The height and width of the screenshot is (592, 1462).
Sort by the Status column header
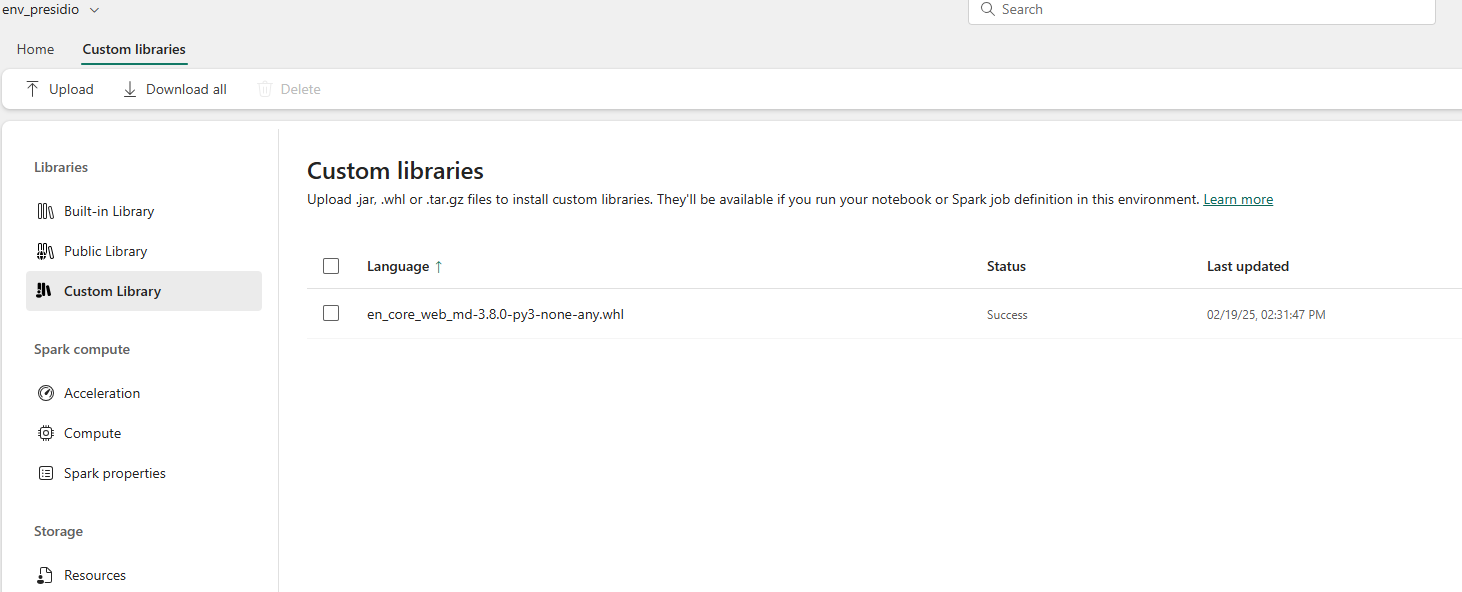(x=1006, y=266)
